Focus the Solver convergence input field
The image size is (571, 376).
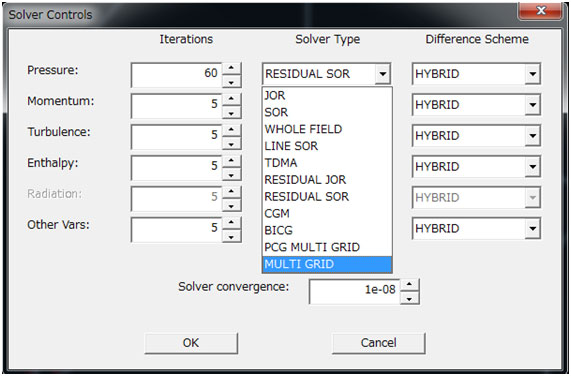pyautogui.click(x=355, y=291)
